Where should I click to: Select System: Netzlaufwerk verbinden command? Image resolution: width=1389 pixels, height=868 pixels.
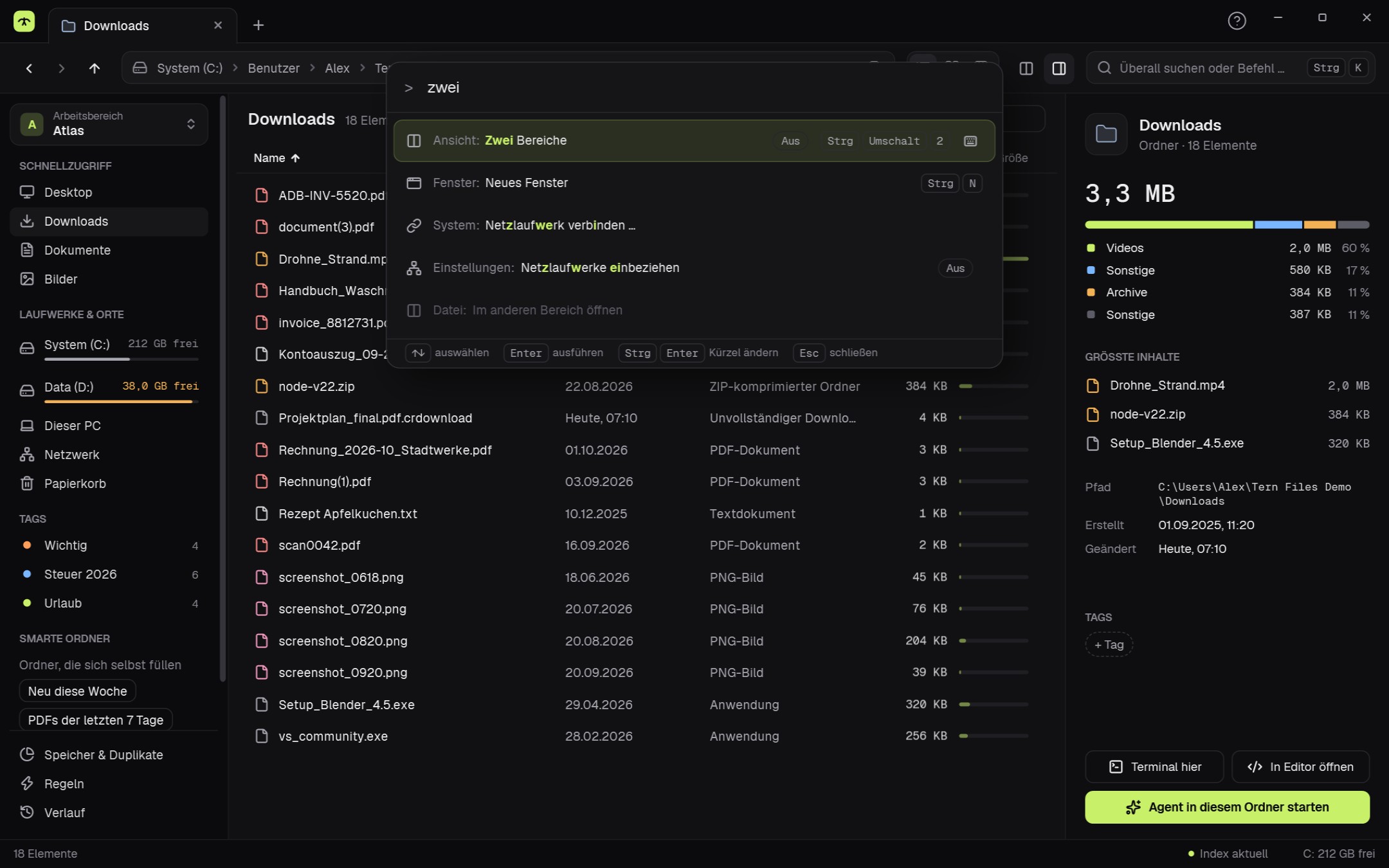[694, 226]
